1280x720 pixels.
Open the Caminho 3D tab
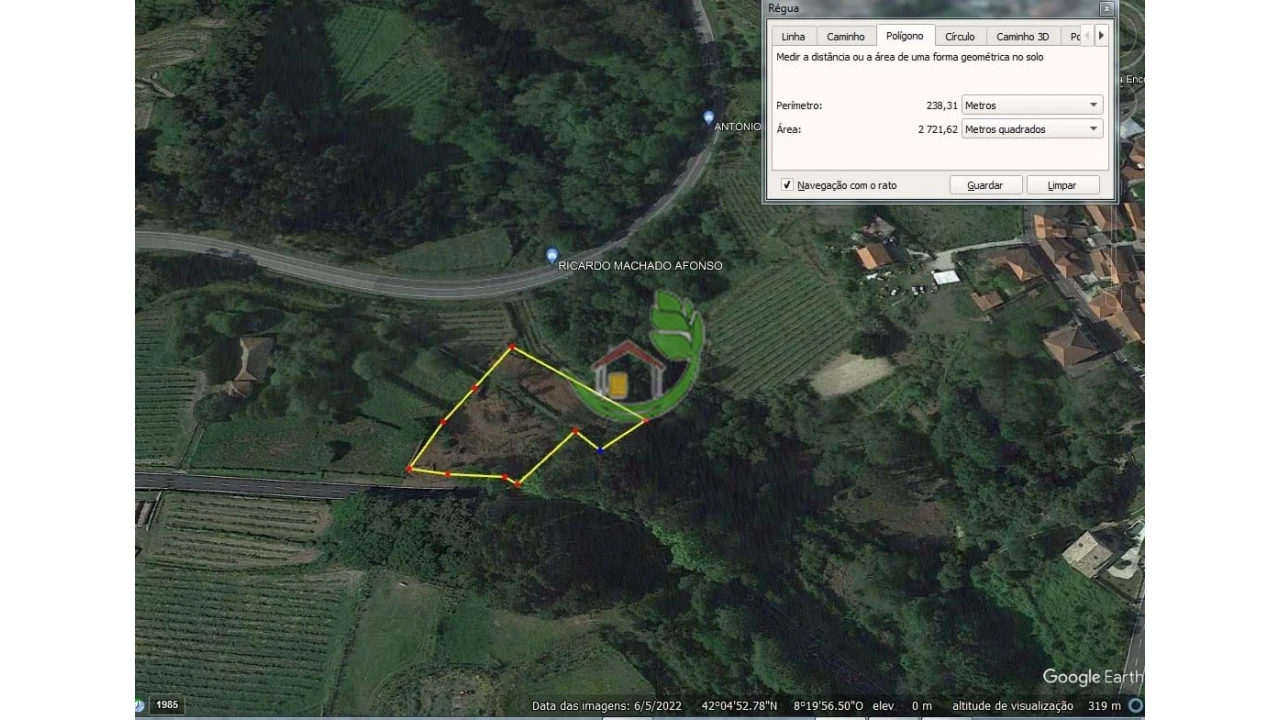pos(1023,37)
